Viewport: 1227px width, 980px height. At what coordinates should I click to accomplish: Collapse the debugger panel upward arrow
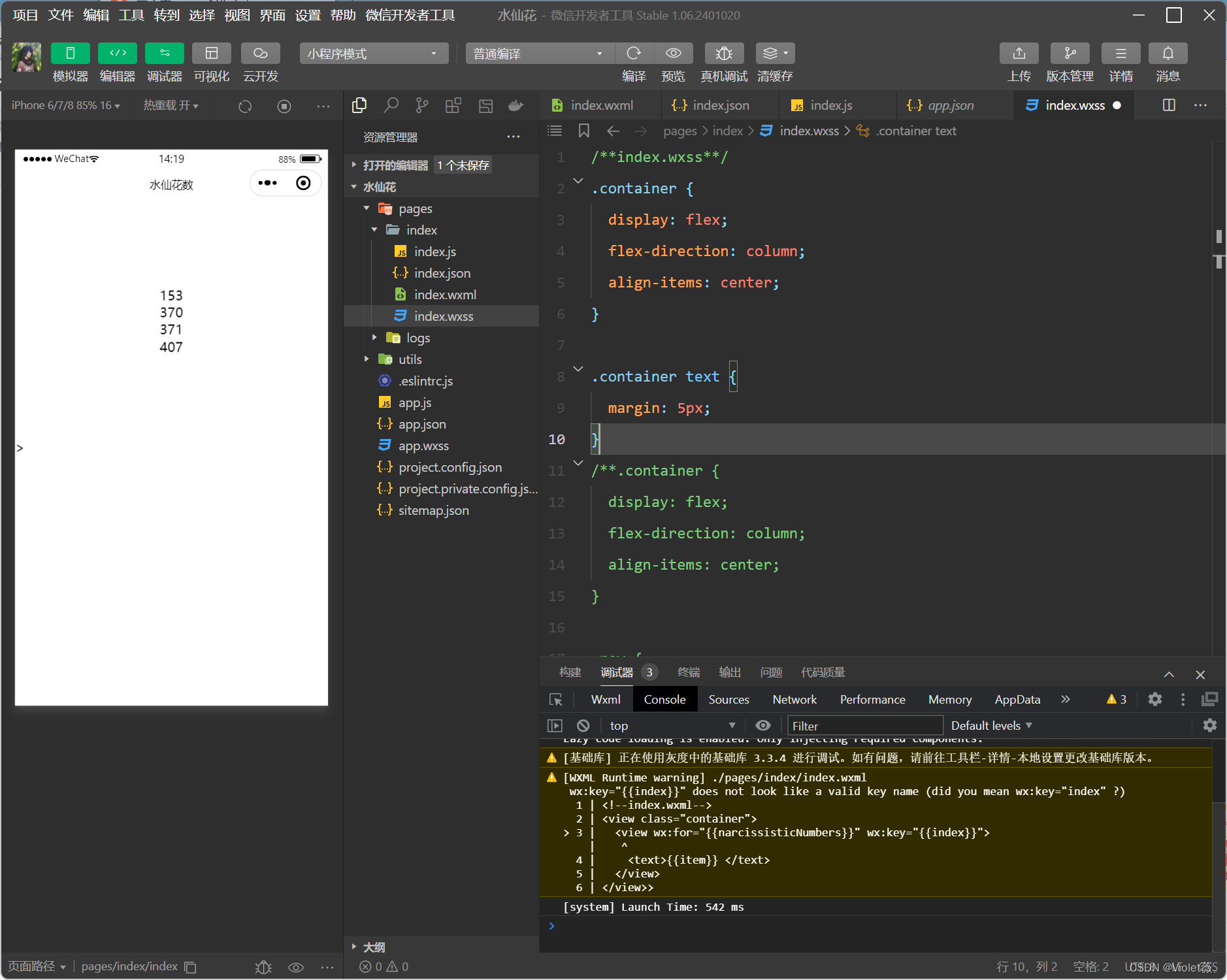click(1169, 674)
